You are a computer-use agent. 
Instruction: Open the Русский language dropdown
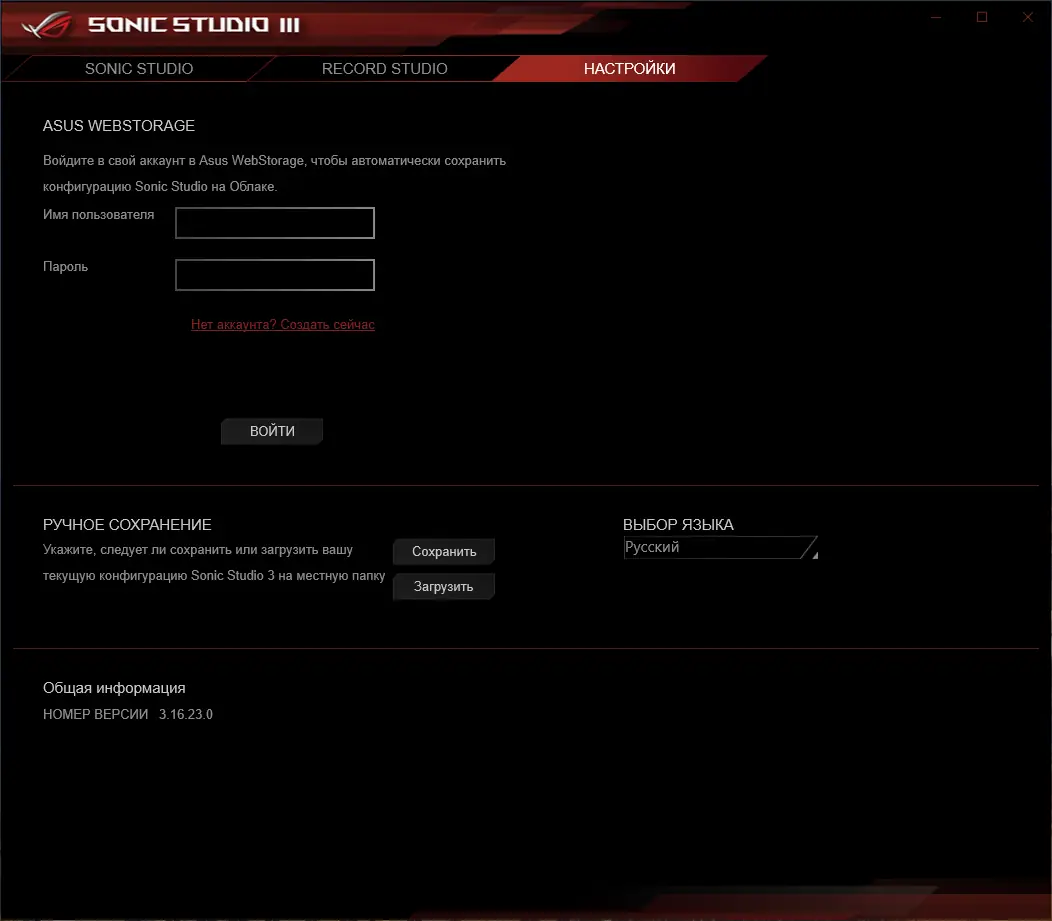(721, 547)
